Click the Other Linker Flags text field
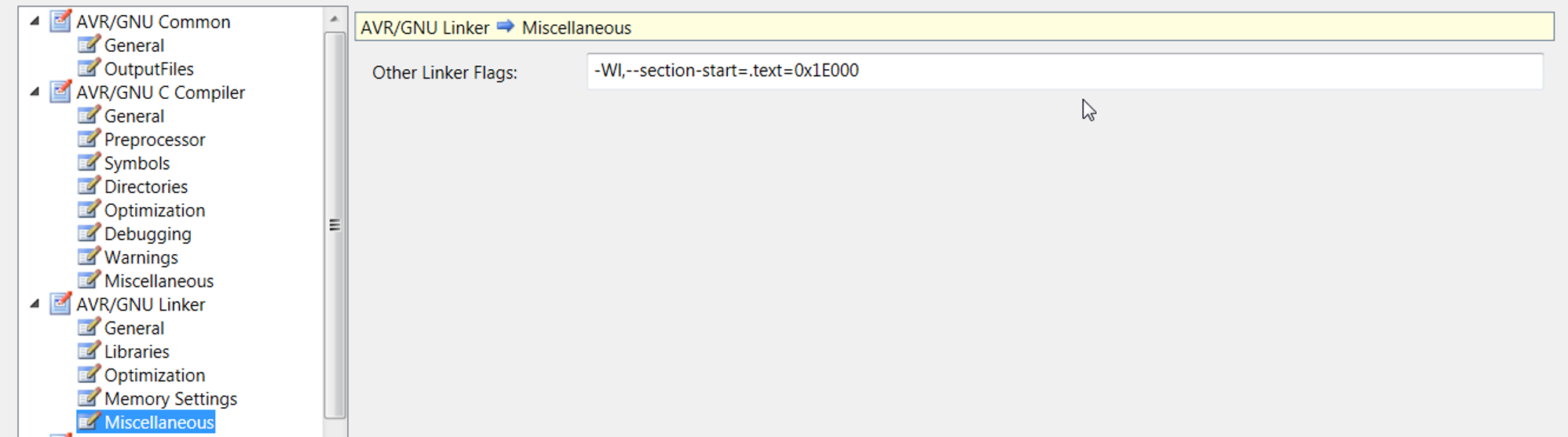Image resolution: width=1568 pixels, height=437 pixels. [1065, 71]
